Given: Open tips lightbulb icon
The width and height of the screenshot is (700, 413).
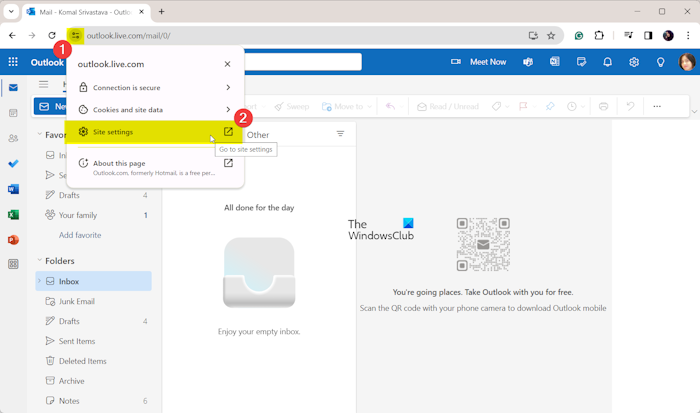Looking at the screenshot, I should [x=660, y=62].
